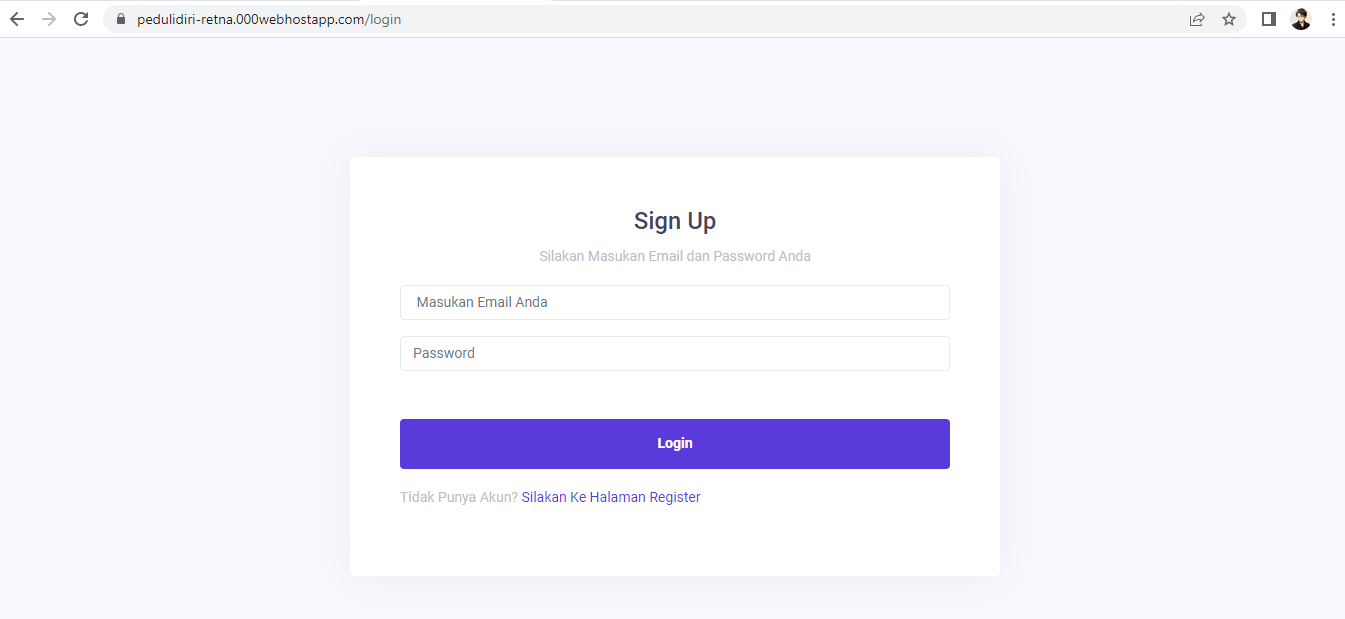Bookmark this page with the star icon
The image size is (1345, 619).
click(1229, 19)
